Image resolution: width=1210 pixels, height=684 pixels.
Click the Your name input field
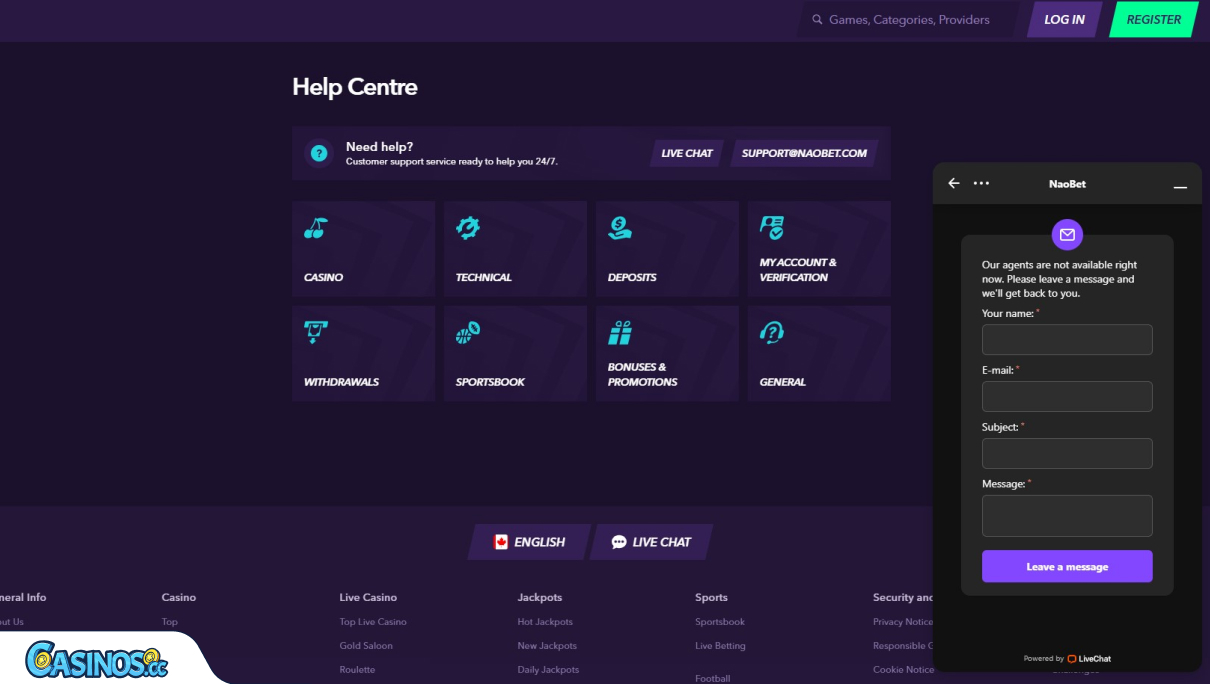[1067, 339]
